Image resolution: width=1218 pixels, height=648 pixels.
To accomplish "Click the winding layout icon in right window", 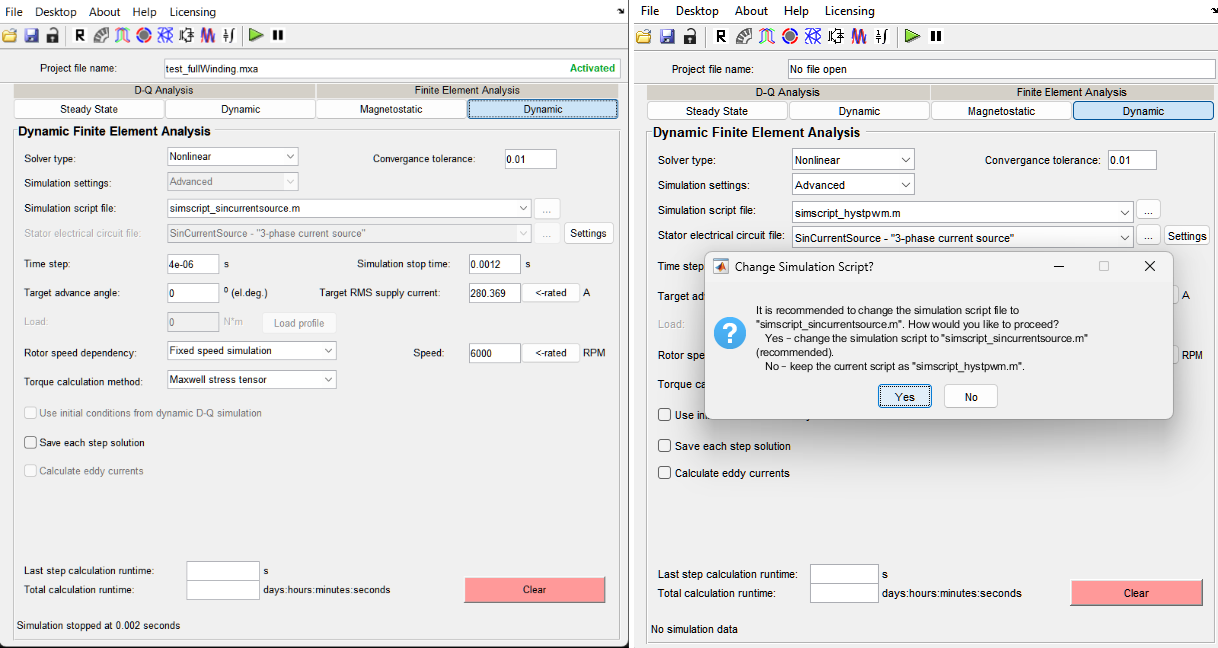I will point(767,36).
